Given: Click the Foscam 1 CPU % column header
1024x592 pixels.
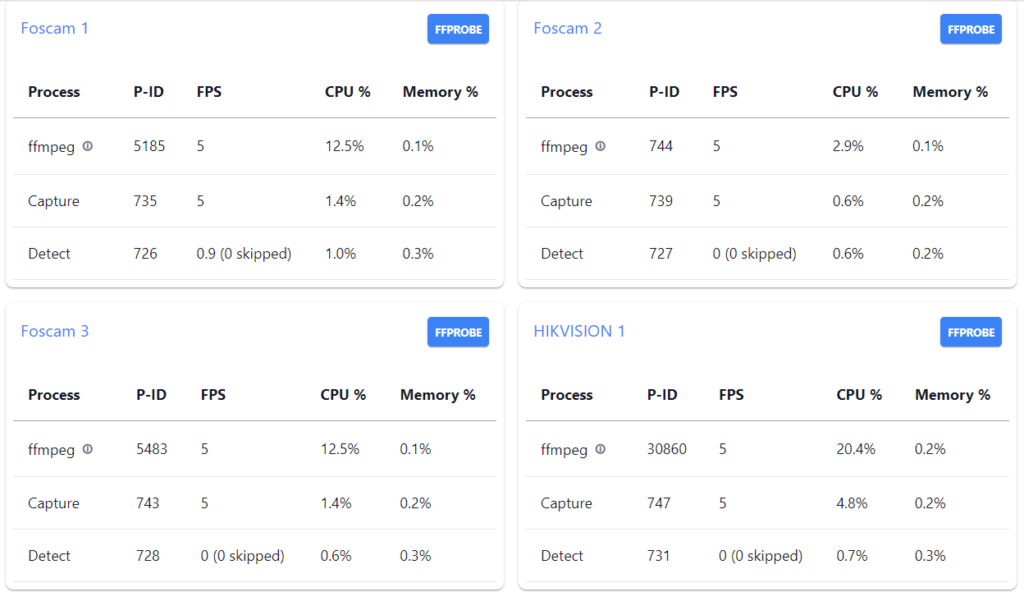Looking at the screenshot, I should pyautogui.click(x=347, y=92).
